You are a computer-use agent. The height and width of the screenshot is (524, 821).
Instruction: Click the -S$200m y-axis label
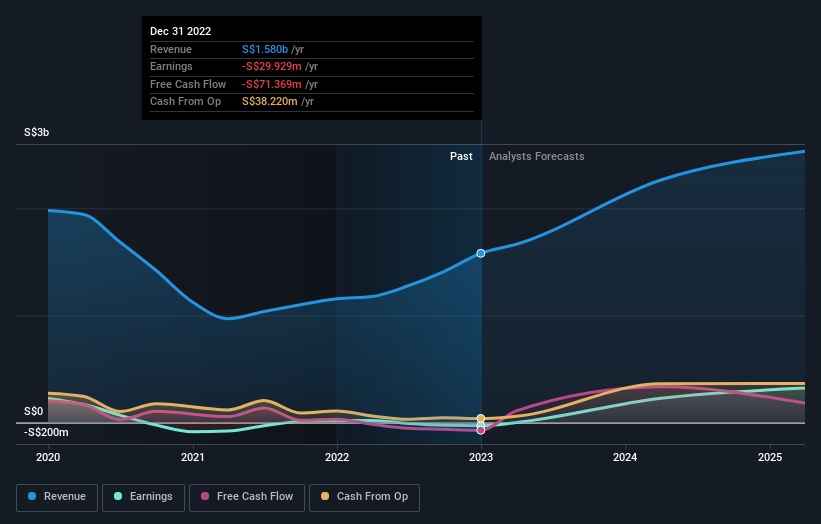pyautogui.click(x=46, y=432)
